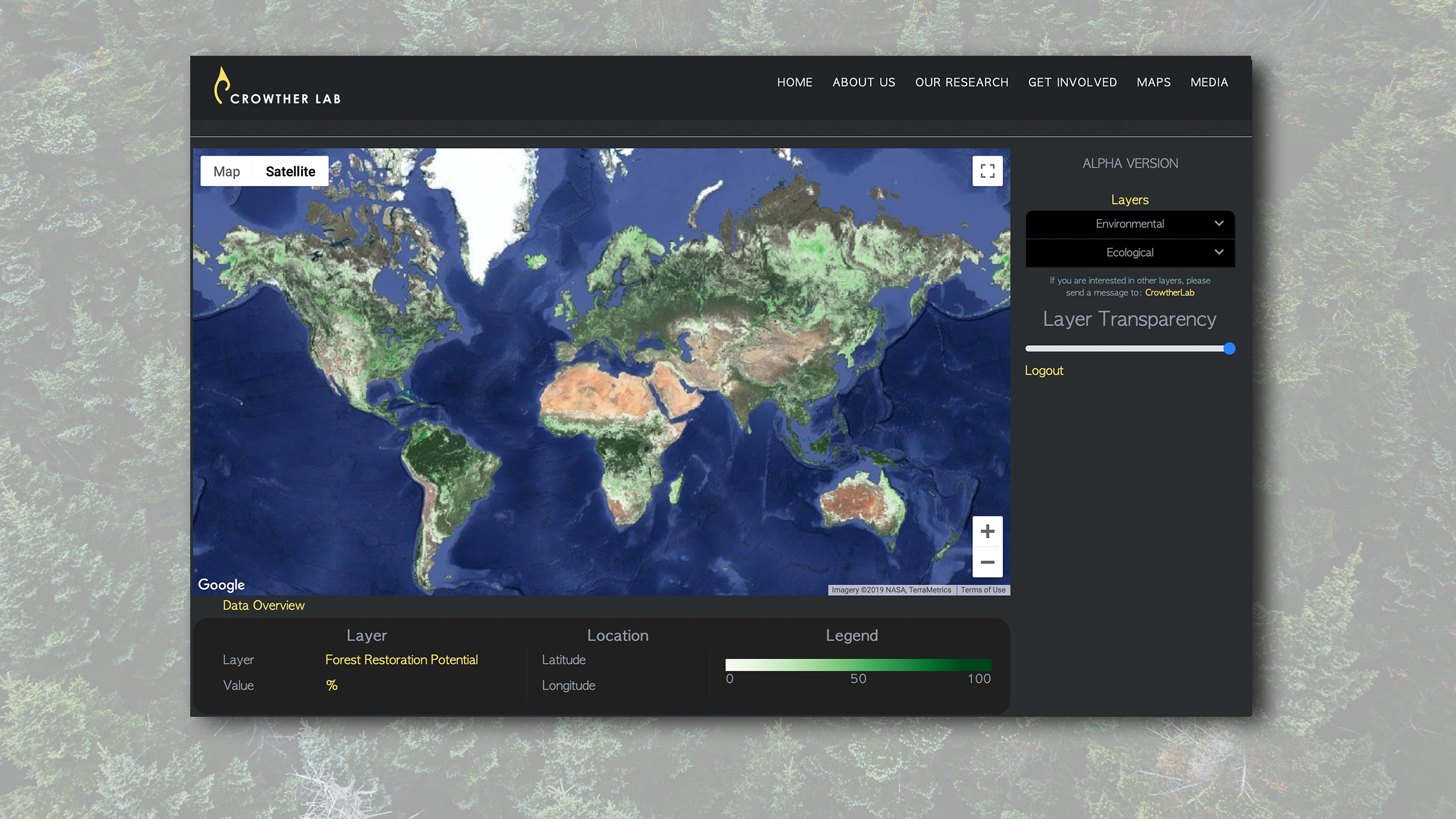Open the ABOUT US page
The height and width of the screenshot is (819, 1456).
(863, 82)
